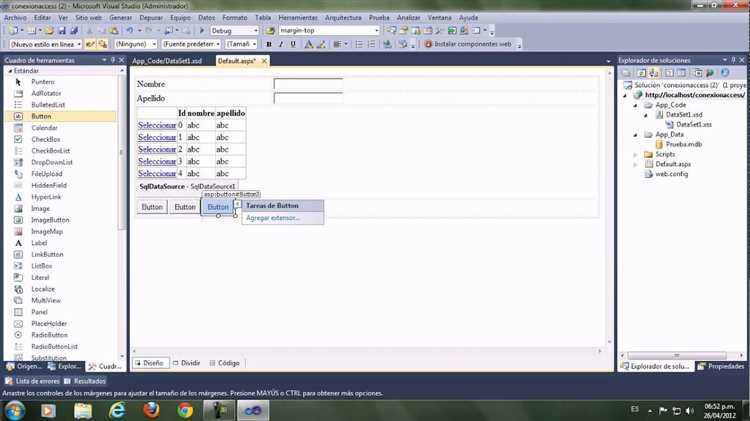Toggle the Button smart tag arrow
The width and height of the screenshot is (750, 421).
click(x=237, y=204)
